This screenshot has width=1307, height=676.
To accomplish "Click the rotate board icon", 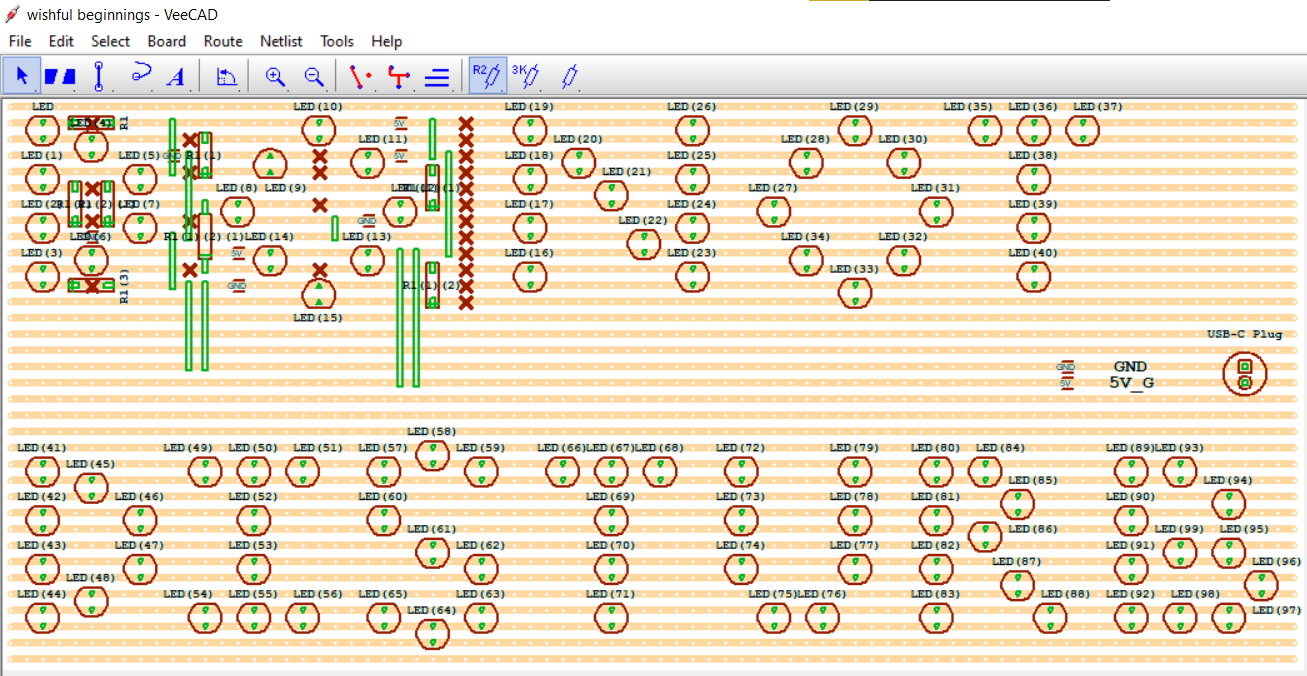I will (x=227, y=76).
